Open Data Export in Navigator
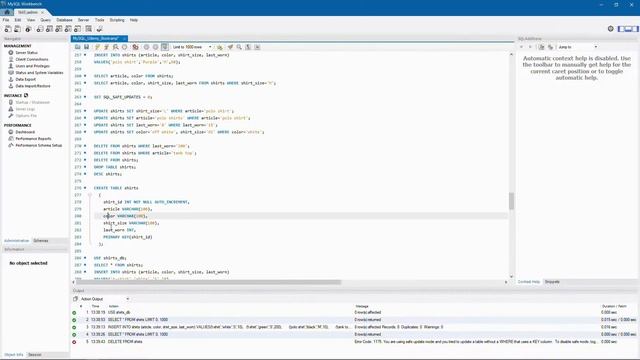 pyautogui.click(x=26, y=79)
